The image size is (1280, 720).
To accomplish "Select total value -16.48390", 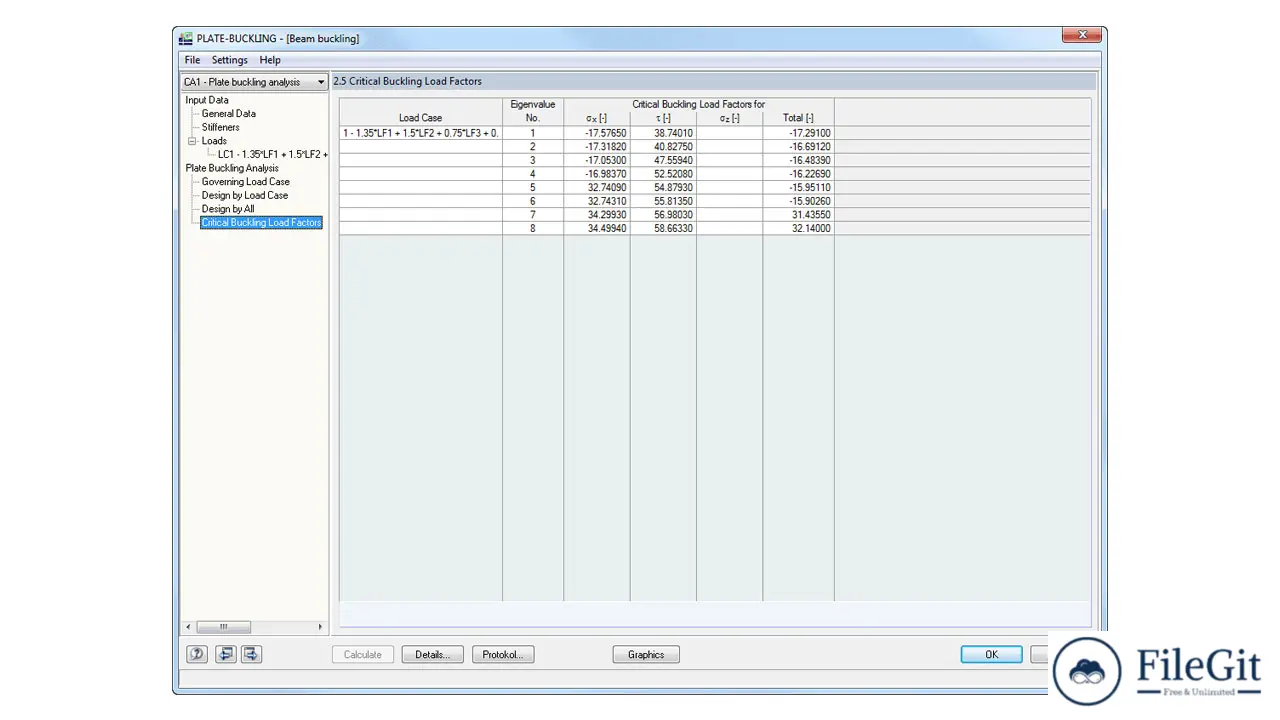I will coord(798,160).
